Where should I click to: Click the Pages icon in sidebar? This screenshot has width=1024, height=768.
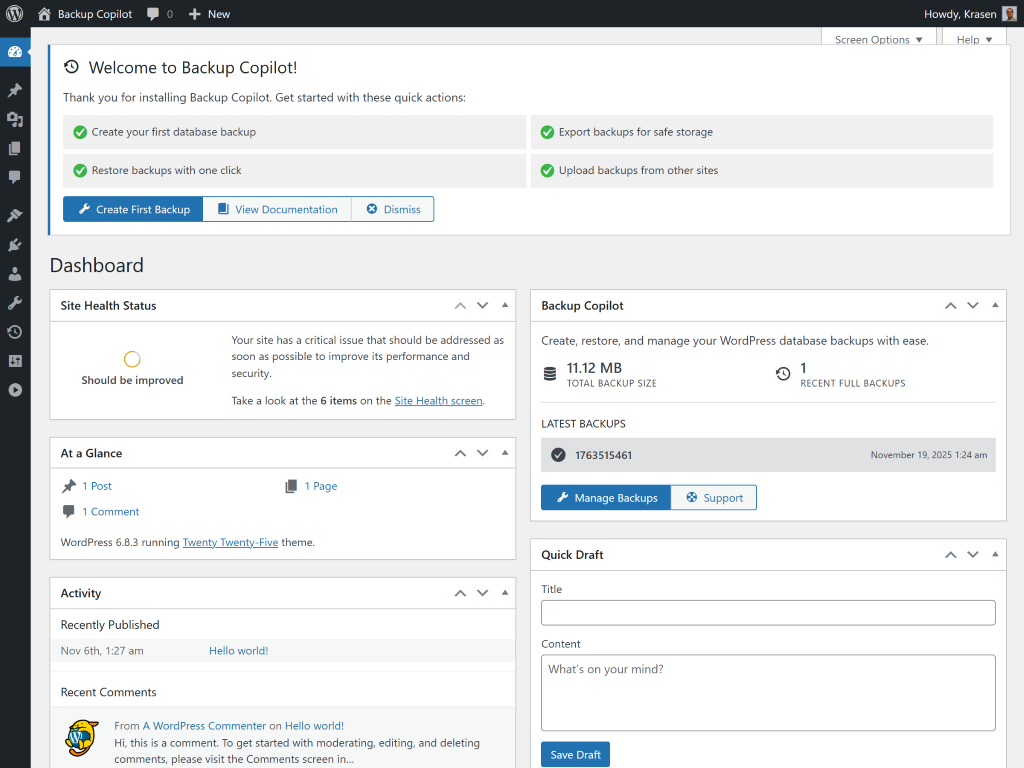pos(15,148)
